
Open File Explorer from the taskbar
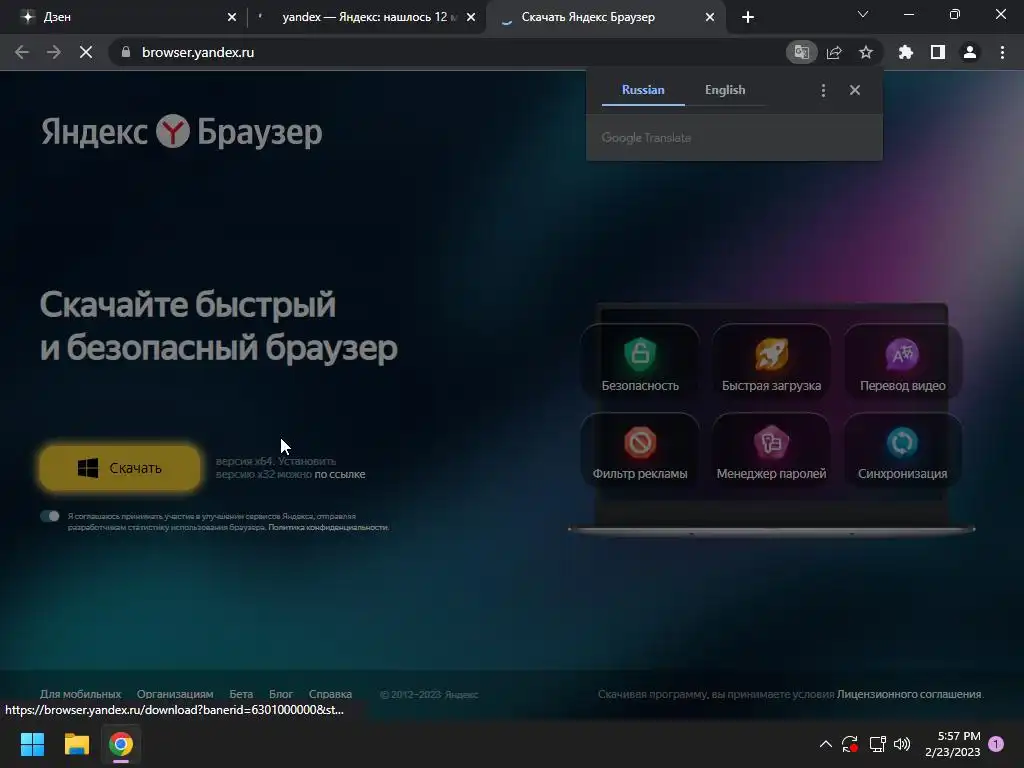point(76,744)
